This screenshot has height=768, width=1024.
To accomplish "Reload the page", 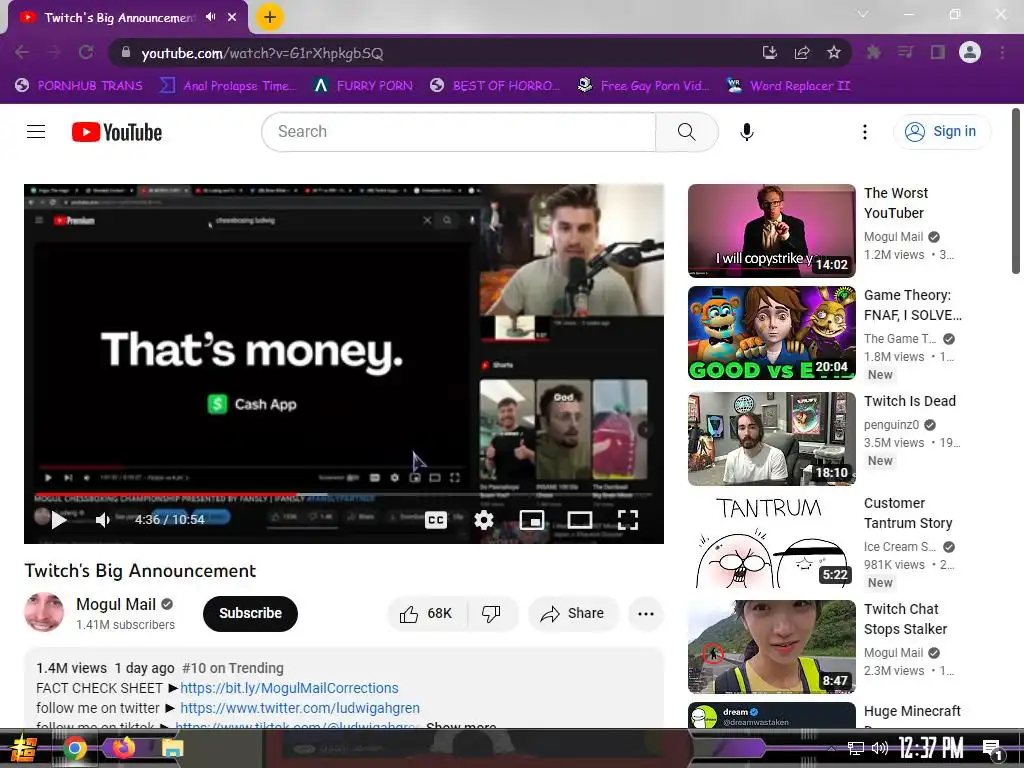I will (86, 52).
